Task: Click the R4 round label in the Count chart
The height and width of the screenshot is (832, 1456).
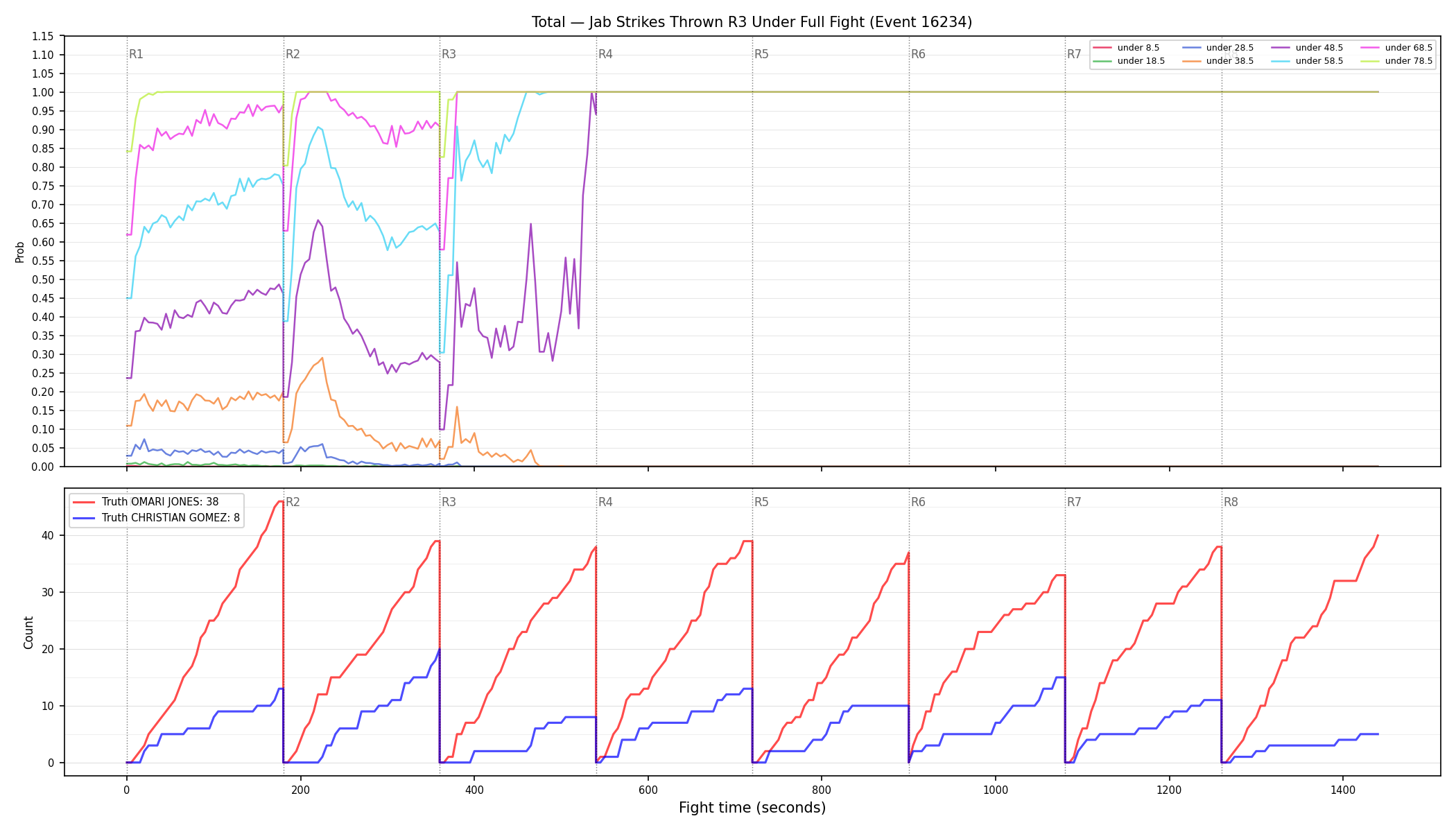Action: point(605,502)
